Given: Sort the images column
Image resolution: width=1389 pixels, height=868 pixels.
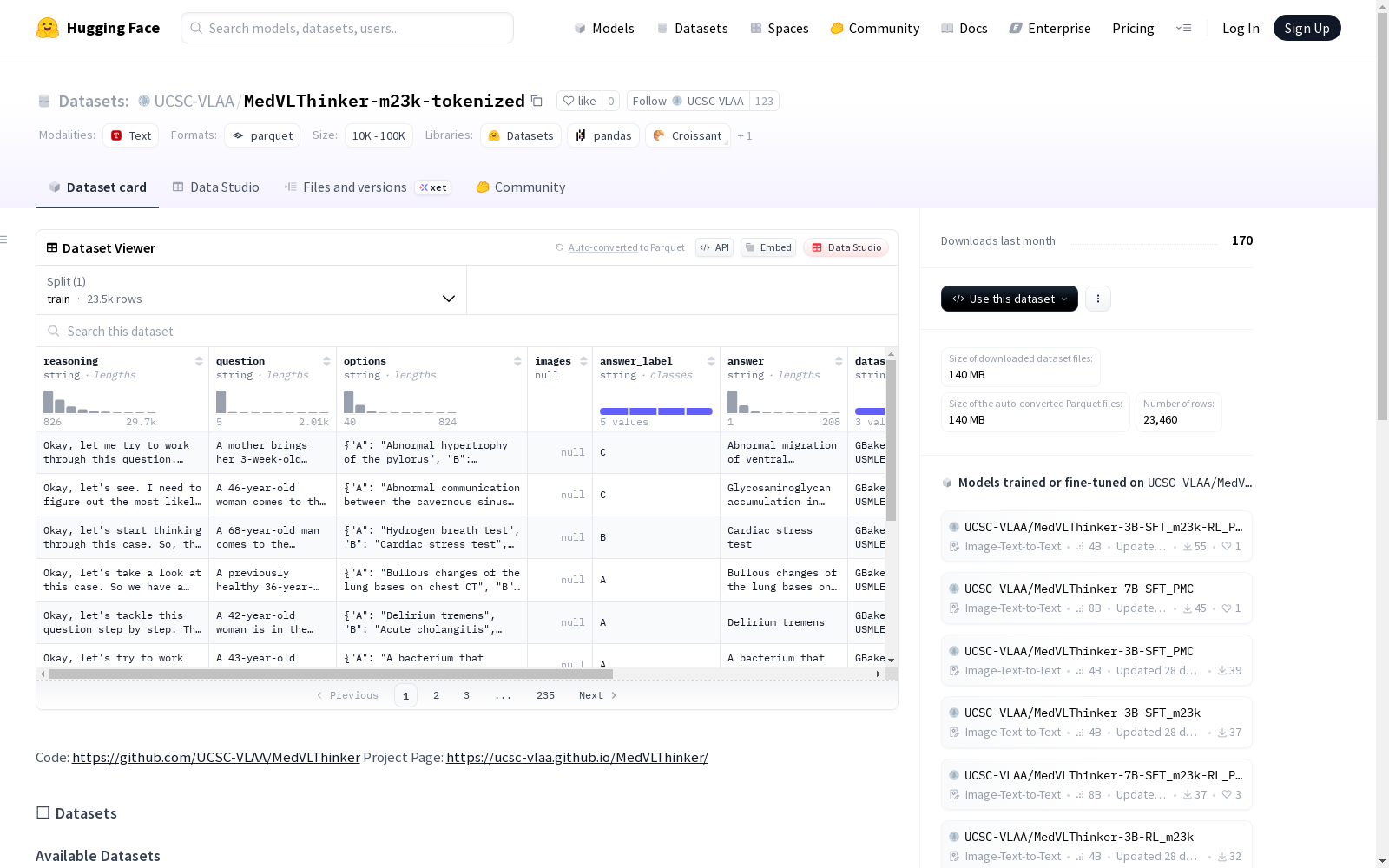Looking at the screenshot, I should [583, 361].
